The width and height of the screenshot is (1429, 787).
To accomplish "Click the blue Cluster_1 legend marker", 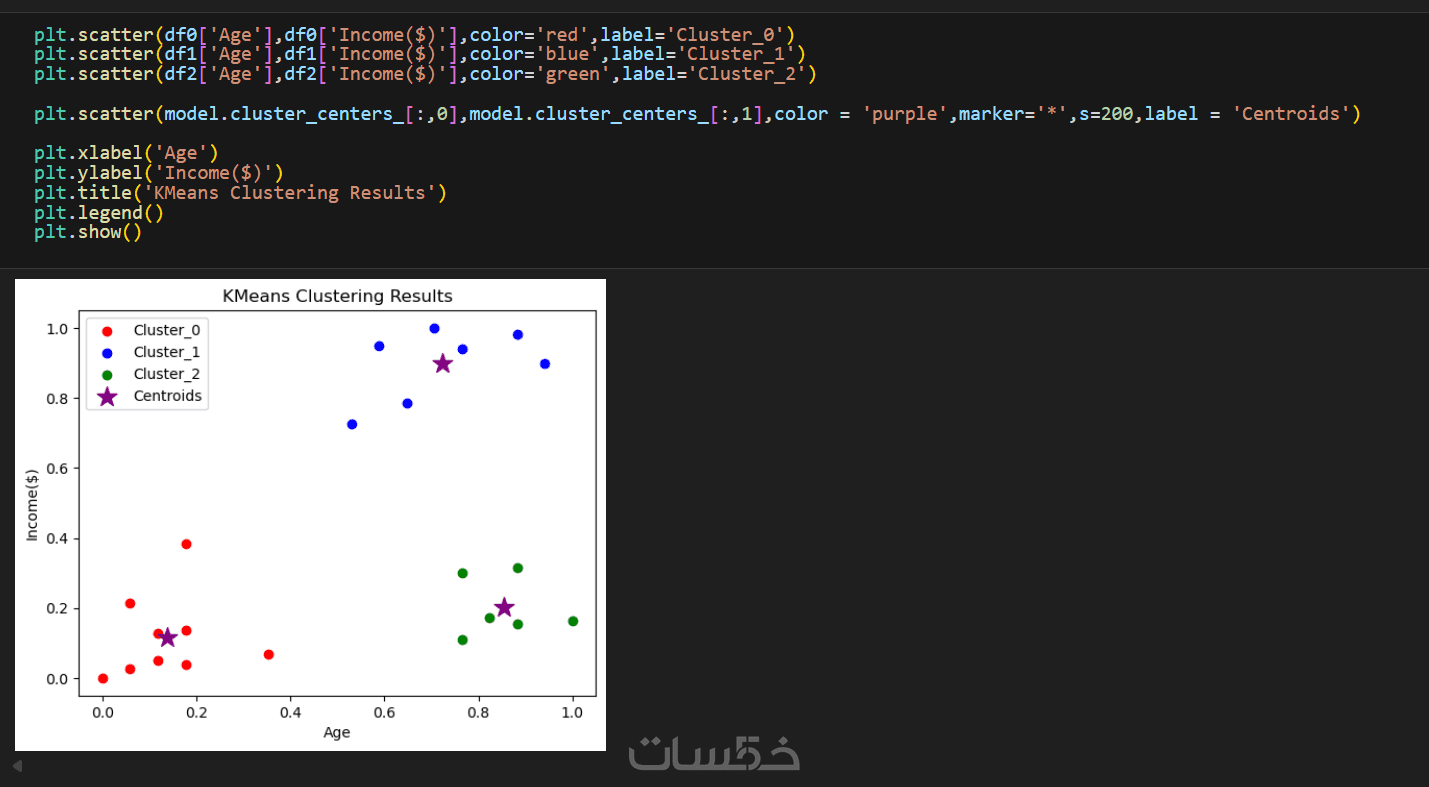I will [x=107, y=352].
